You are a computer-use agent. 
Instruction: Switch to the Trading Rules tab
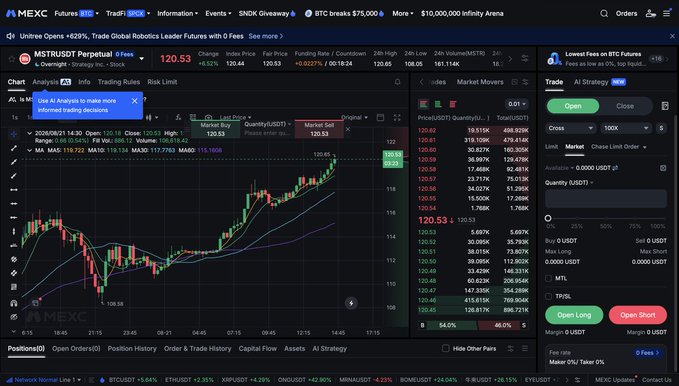pyautogui.click(x=119, y=82)
